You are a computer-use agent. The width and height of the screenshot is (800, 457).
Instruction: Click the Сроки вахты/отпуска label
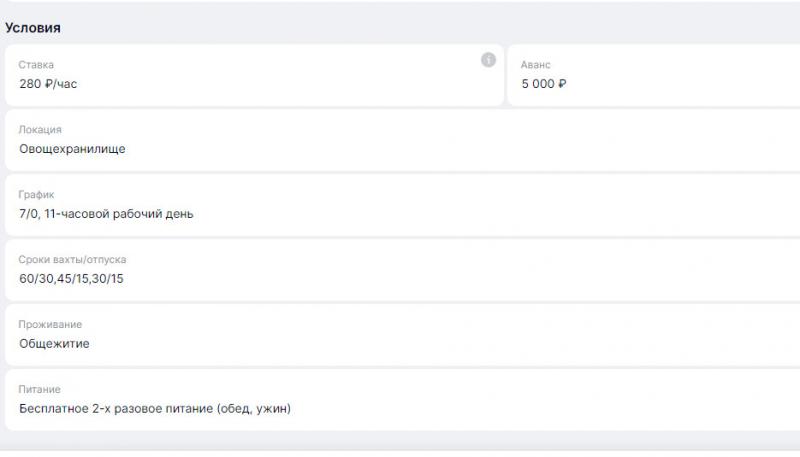click(x=72, y=259)
